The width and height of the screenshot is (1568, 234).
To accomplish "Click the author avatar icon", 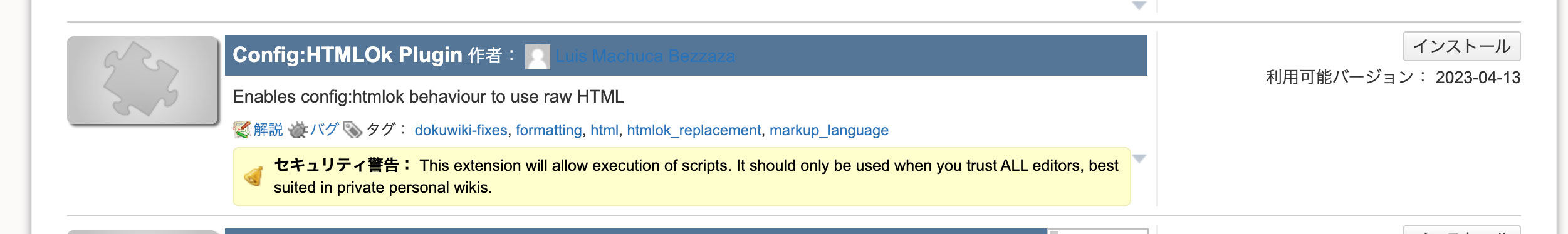I will [x=537, y=56].
